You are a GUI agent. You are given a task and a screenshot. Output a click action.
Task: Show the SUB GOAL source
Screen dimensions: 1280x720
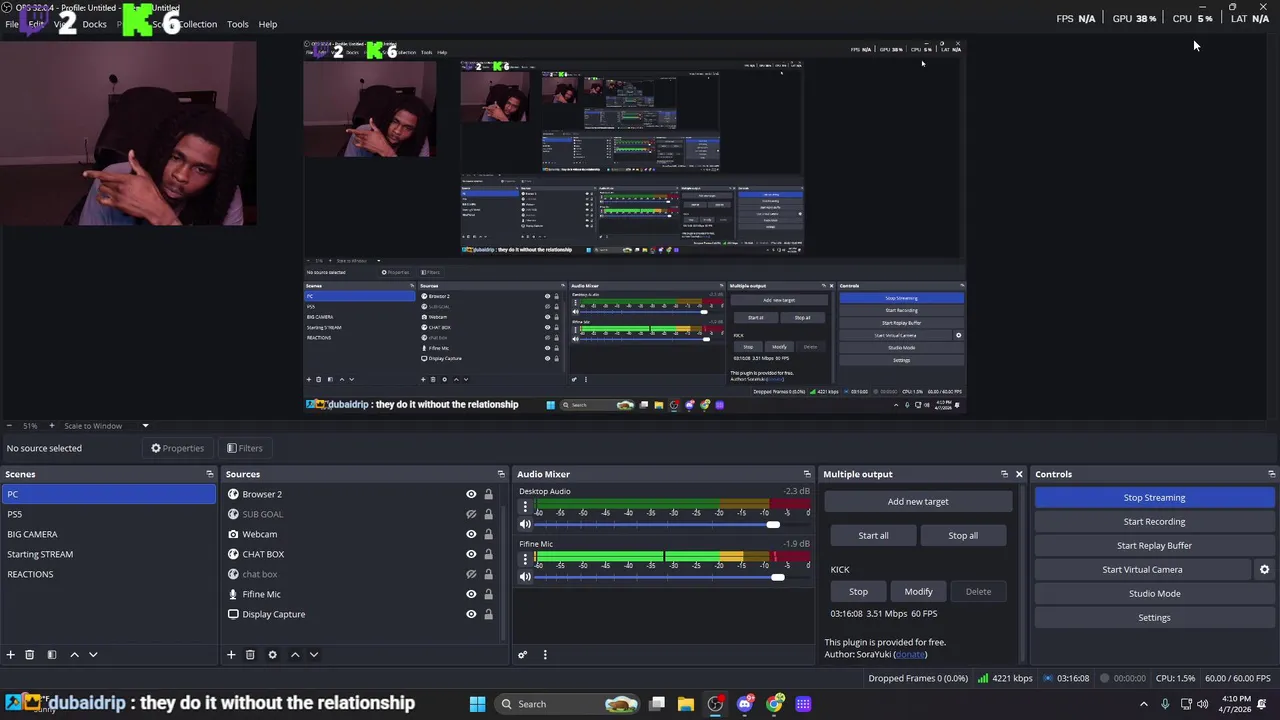(x=471, y=514)
